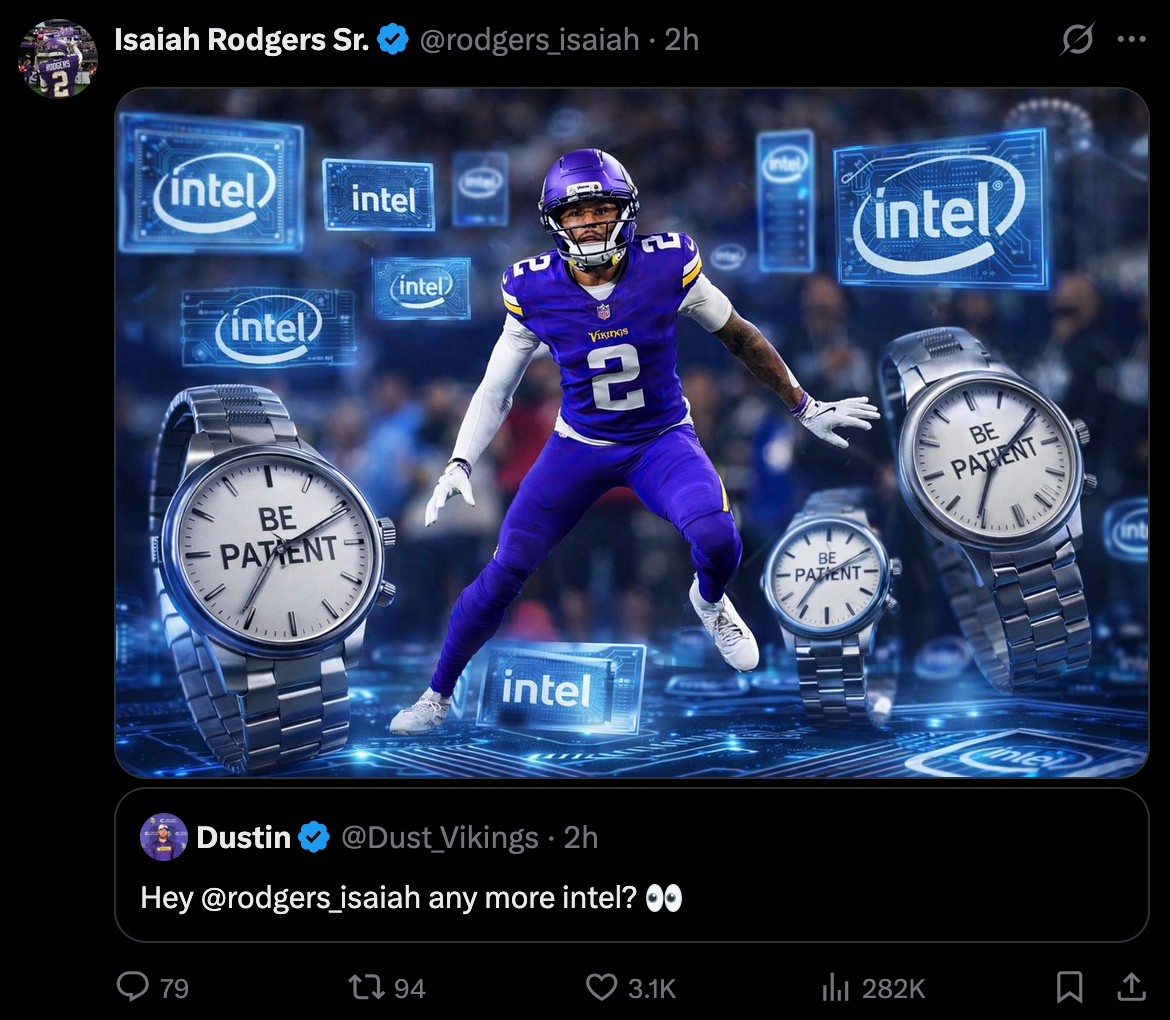Open the three-dot more options menu
Screen dimensions: 1170x1020
[1131, 40]
